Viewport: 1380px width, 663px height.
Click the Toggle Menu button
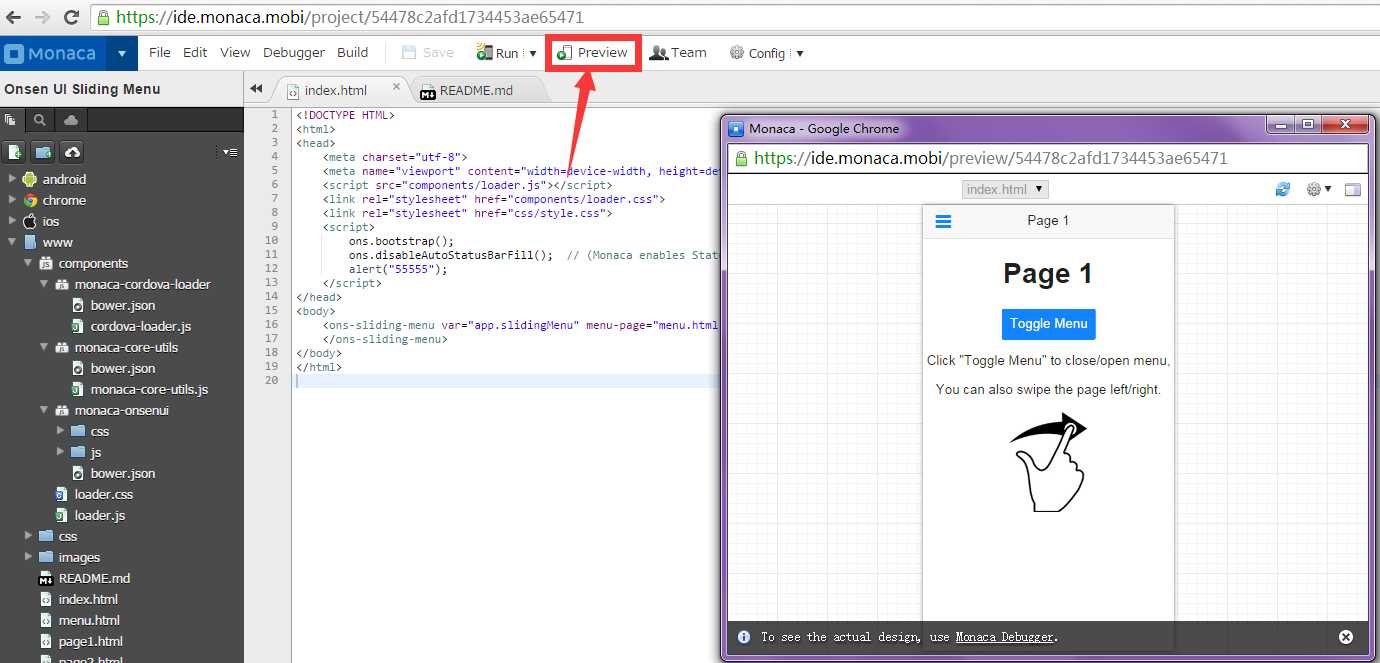(x=1048, y=324)
